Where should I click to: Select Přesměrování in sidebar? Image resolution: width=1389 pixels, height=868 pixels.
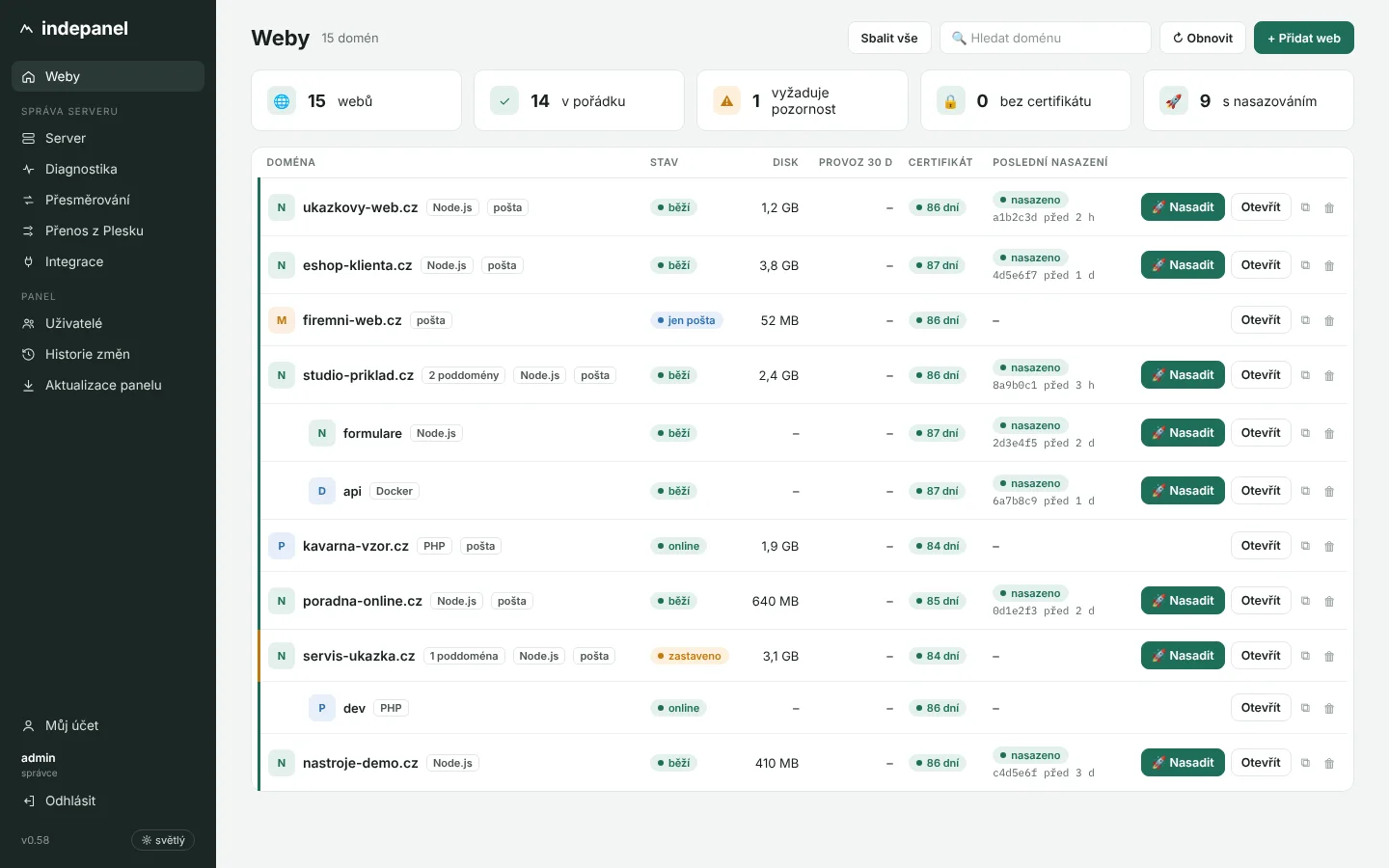pyautogui.click(x=108, y=200)
